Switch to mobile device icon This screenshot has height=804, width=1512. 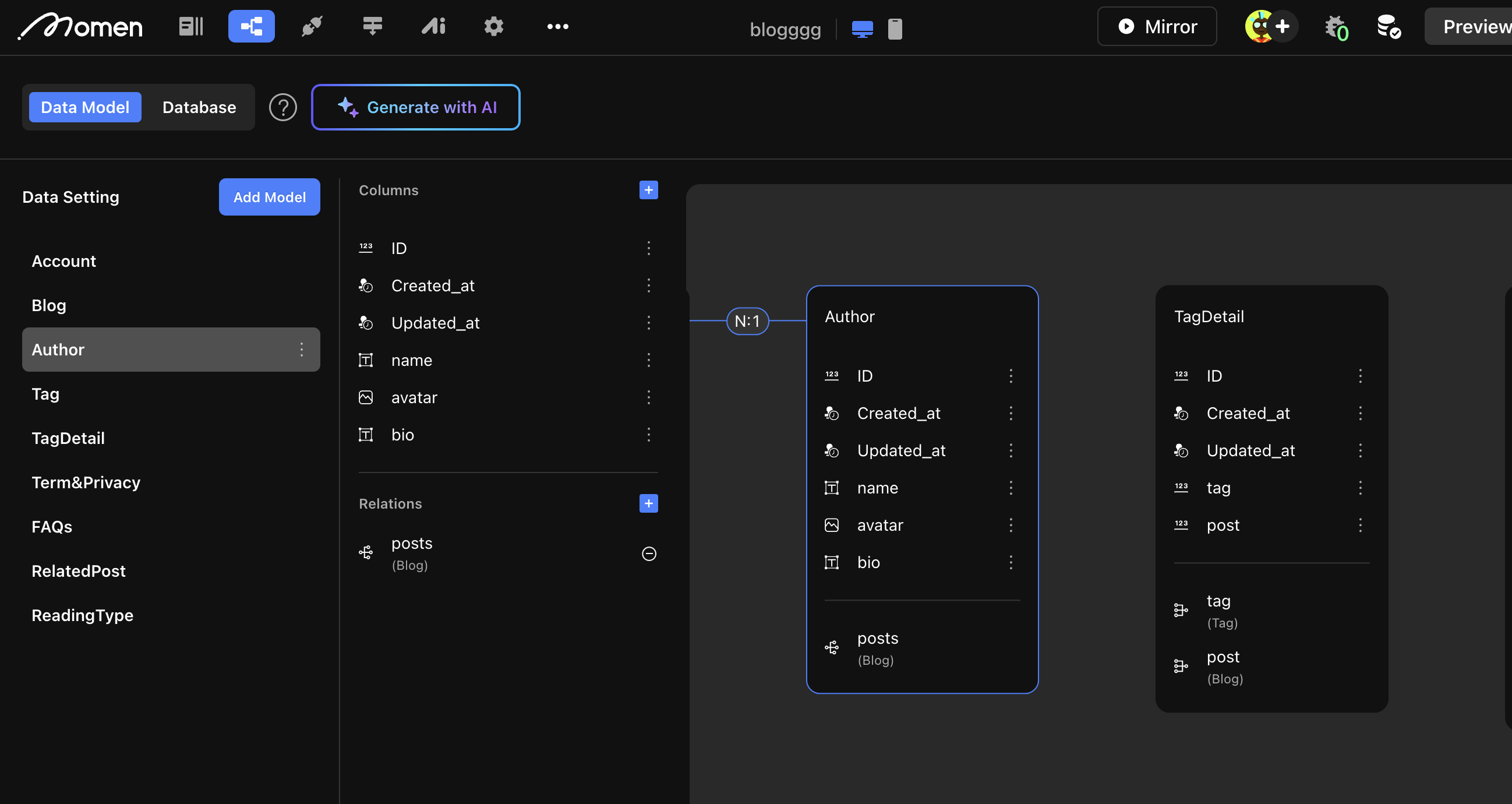895,29
